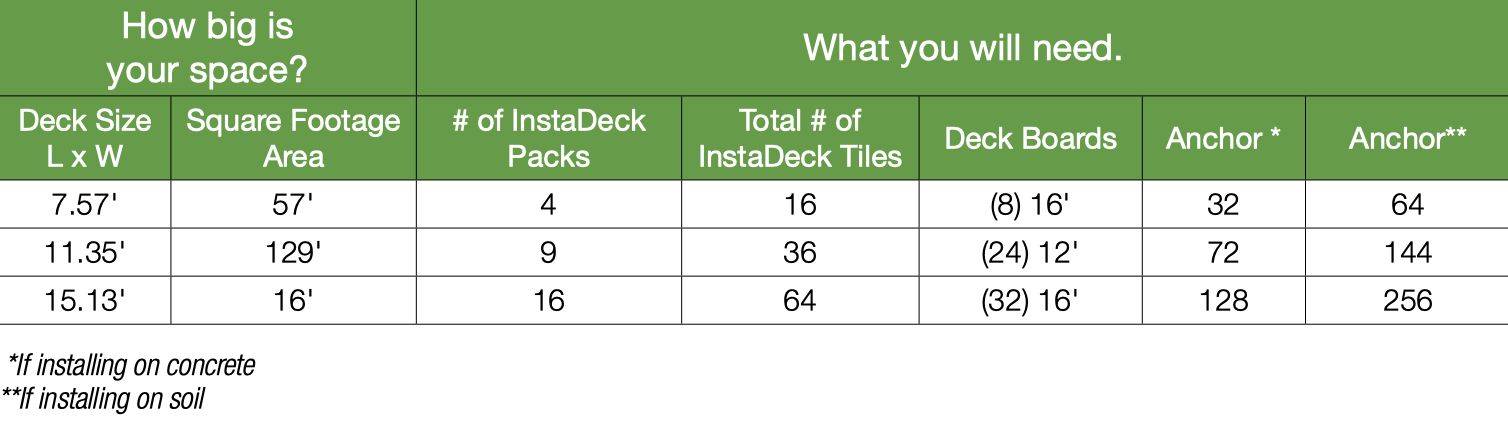Click the "If installing on concrete" footnote
This screenshot has height=424, width=1508.
(x=131, y=365)
